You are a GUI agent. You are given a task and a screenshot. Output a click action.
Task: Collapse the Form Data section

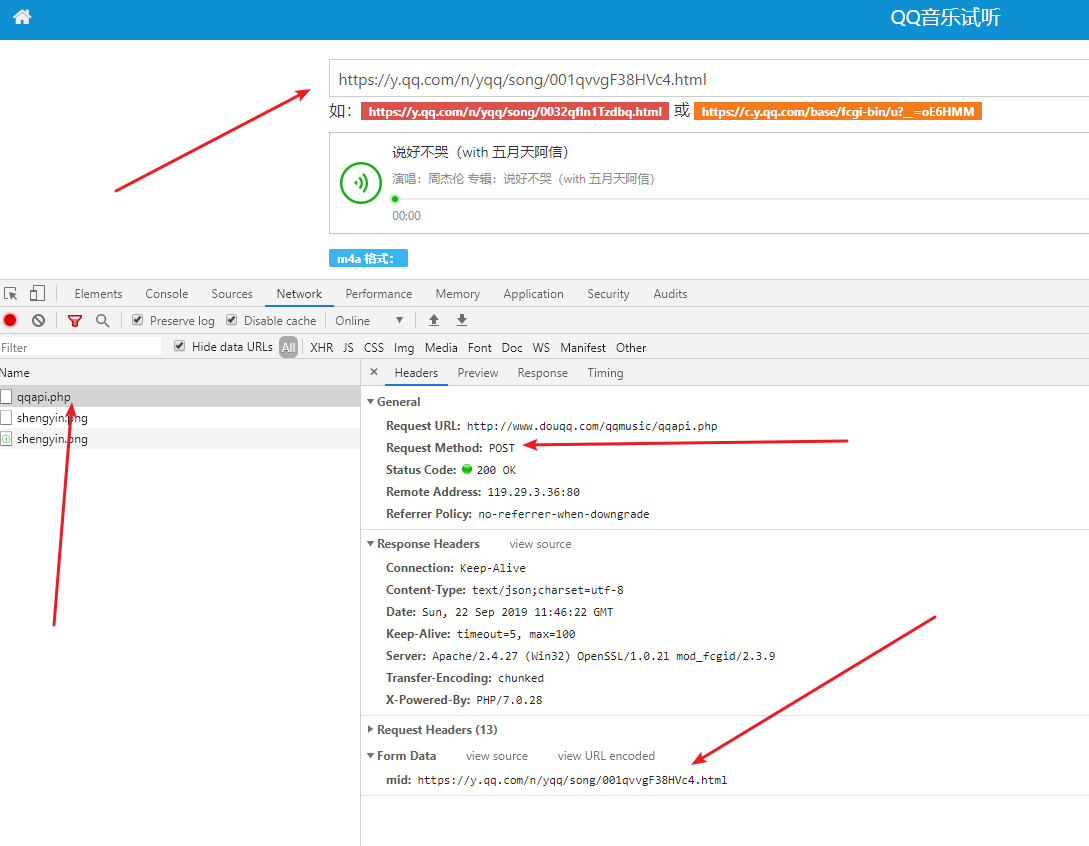(371, 755)
